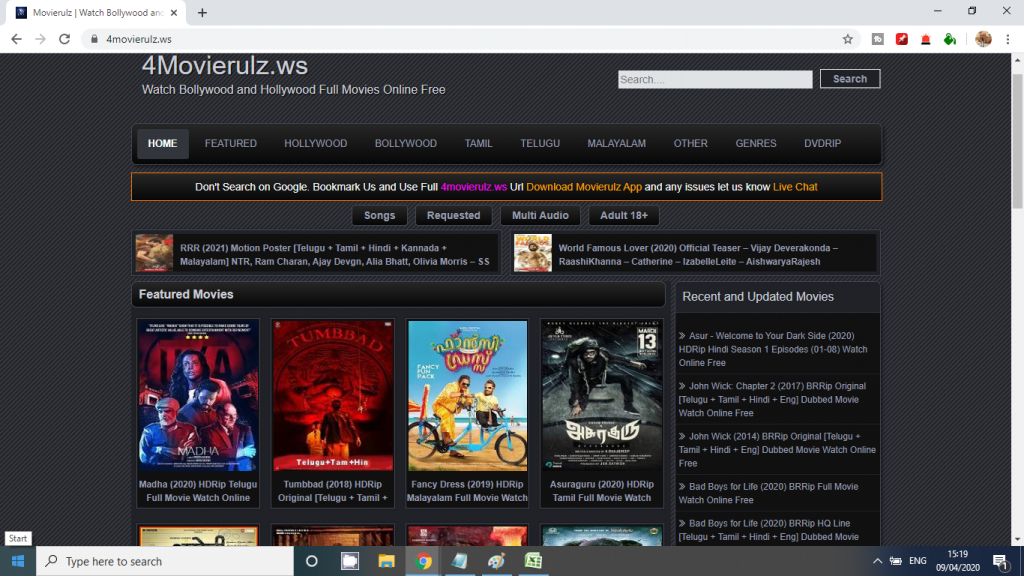The width and height of the screenshot is (1024, 576).
Task: Open the Fancy Dress (2019) poster
Action: 468,396
